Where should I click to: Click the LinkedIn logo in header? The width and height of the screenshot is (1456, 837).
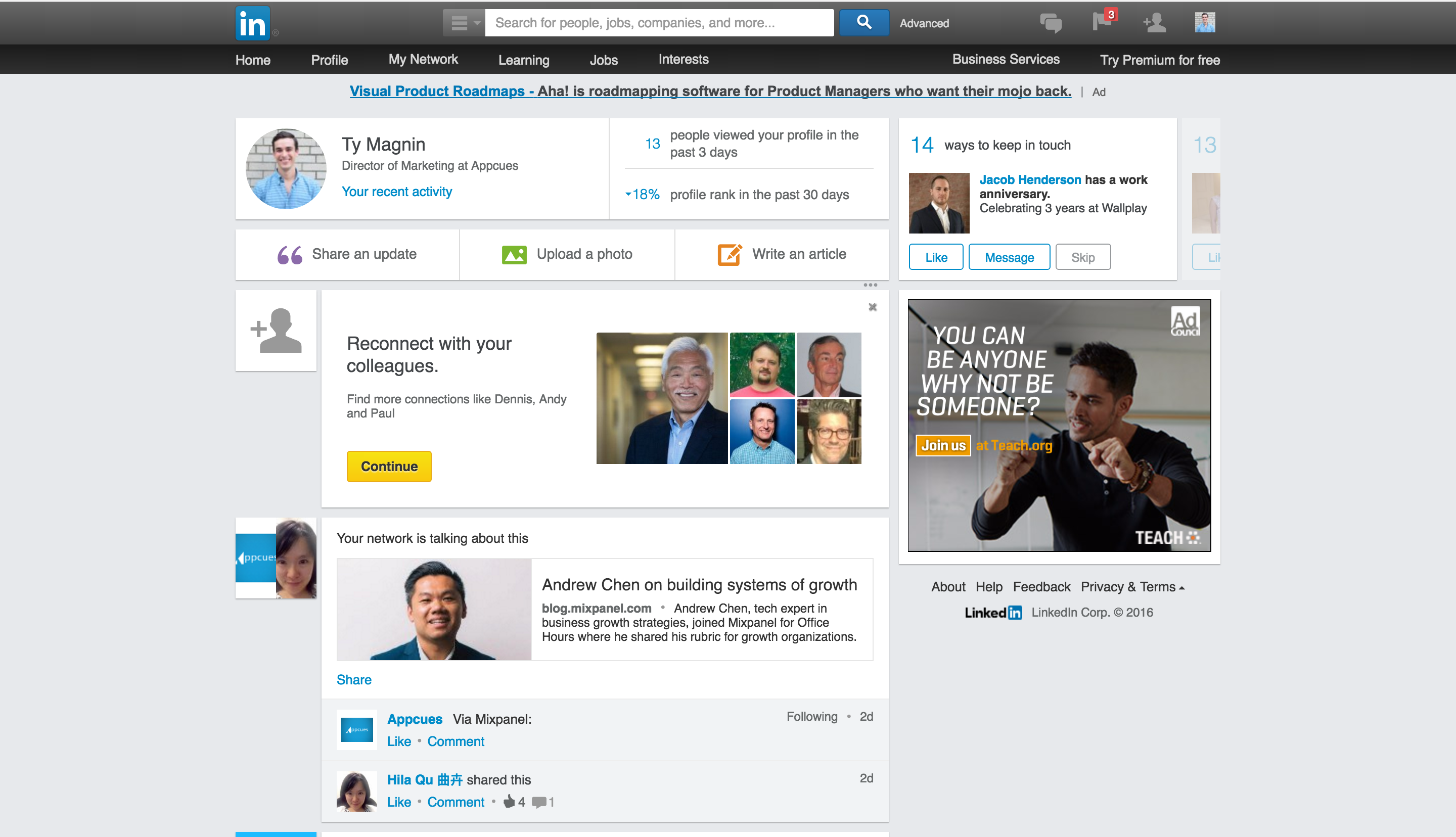pyautogui.click(x=252, y=23)
